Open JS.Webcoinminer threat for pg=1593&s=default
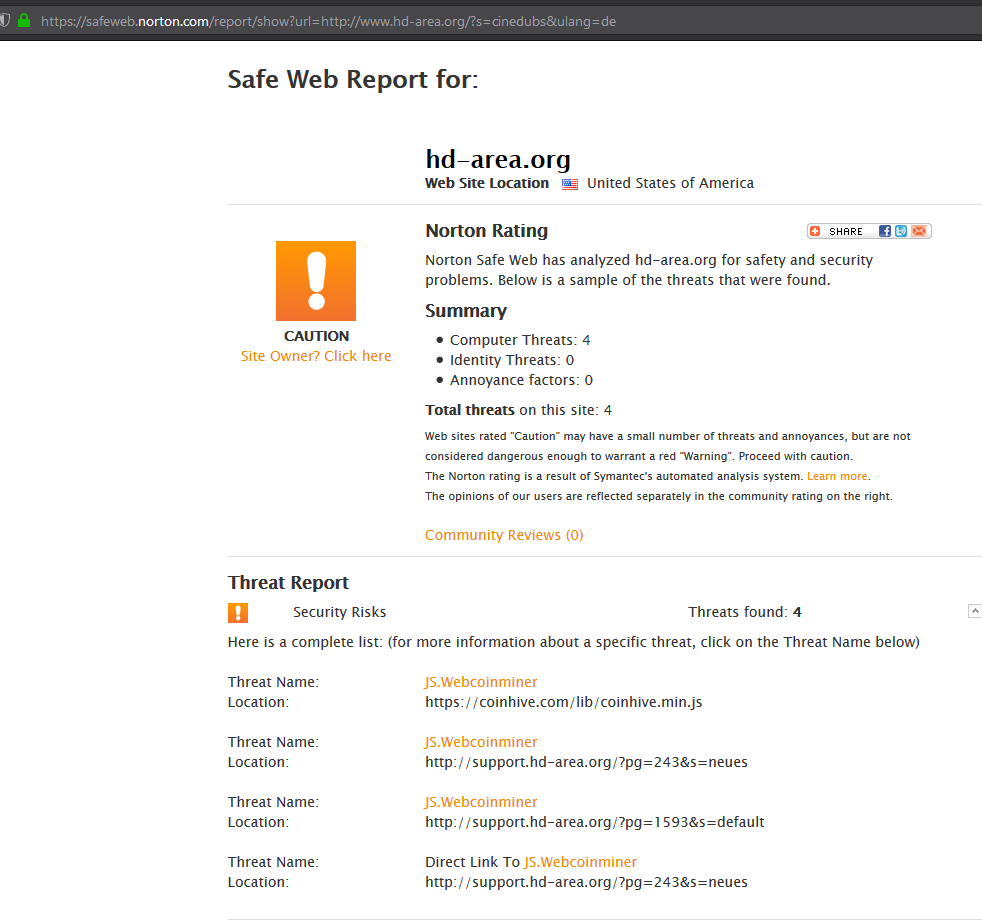Viewport: 982px width, 922px height. point(481,802)
